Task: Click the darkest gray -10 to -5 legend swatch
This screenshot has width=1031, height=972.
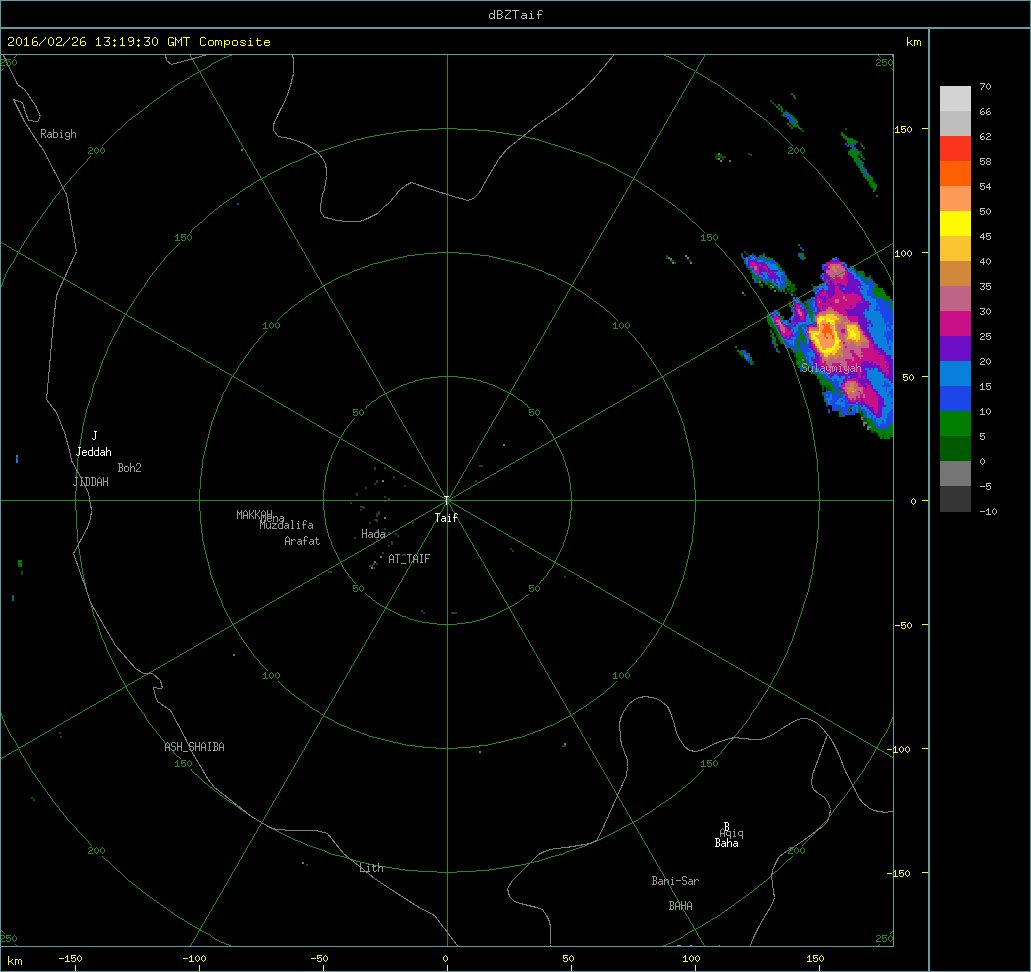Action: click(955, 498)
